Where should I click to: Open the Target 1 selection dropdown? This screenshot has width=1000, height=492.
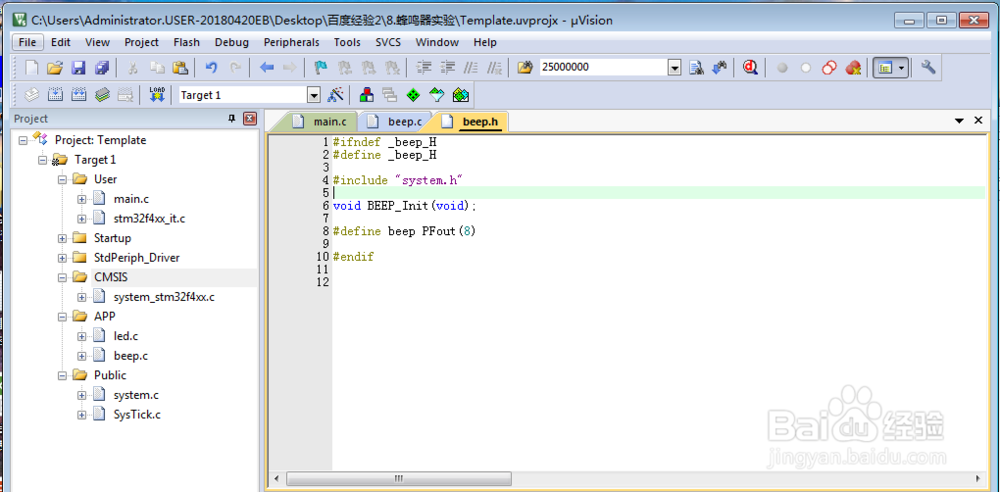point(313,95)
